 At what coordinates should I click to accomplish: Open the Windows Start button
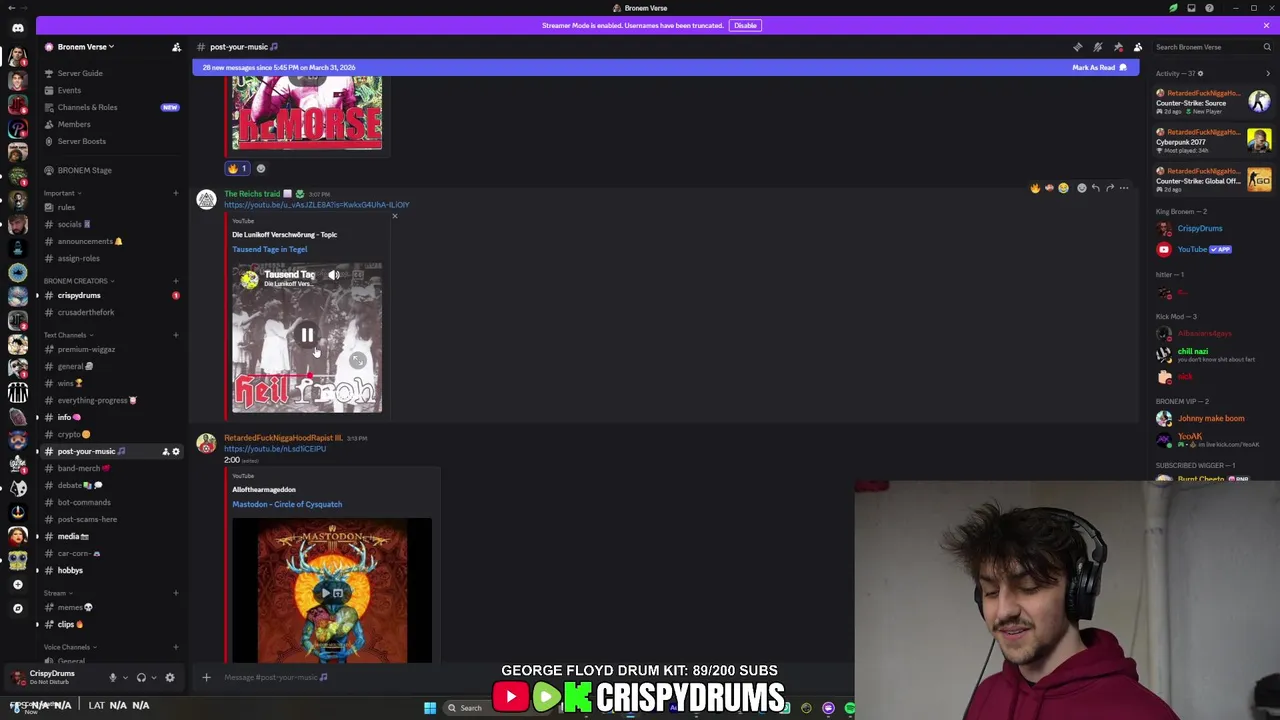[x=430, y=708]
